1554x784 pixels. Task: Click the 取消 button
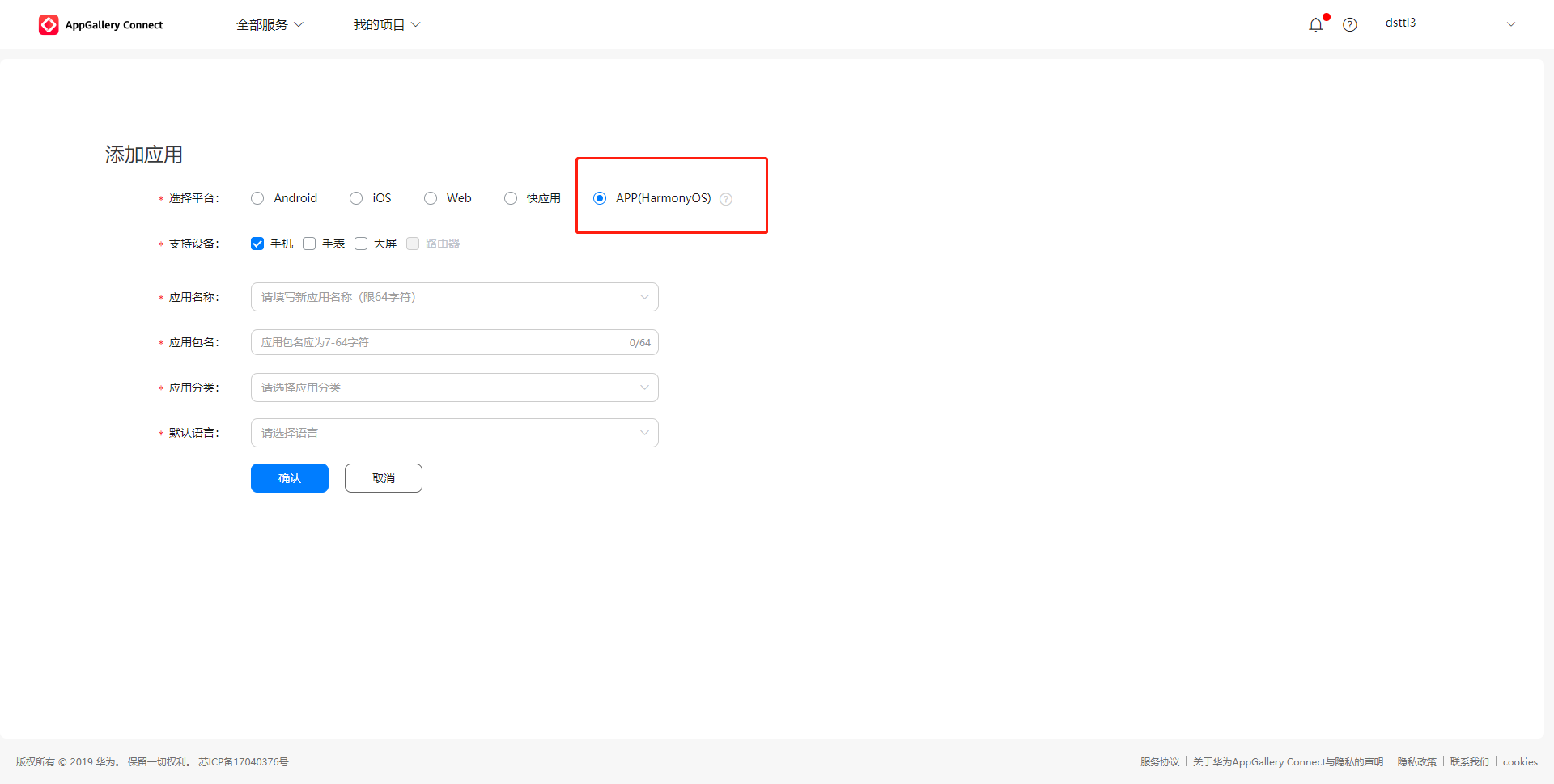384,478
